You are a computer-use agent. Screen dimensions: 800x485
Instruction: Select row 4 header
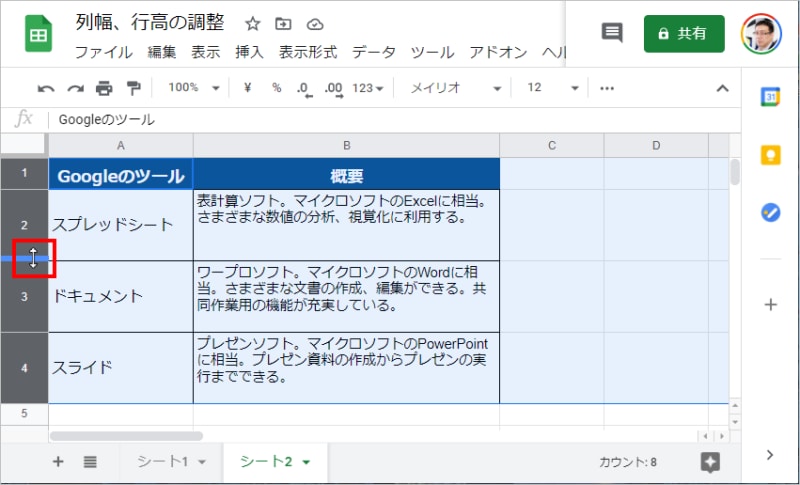click(x=24, y=368)
